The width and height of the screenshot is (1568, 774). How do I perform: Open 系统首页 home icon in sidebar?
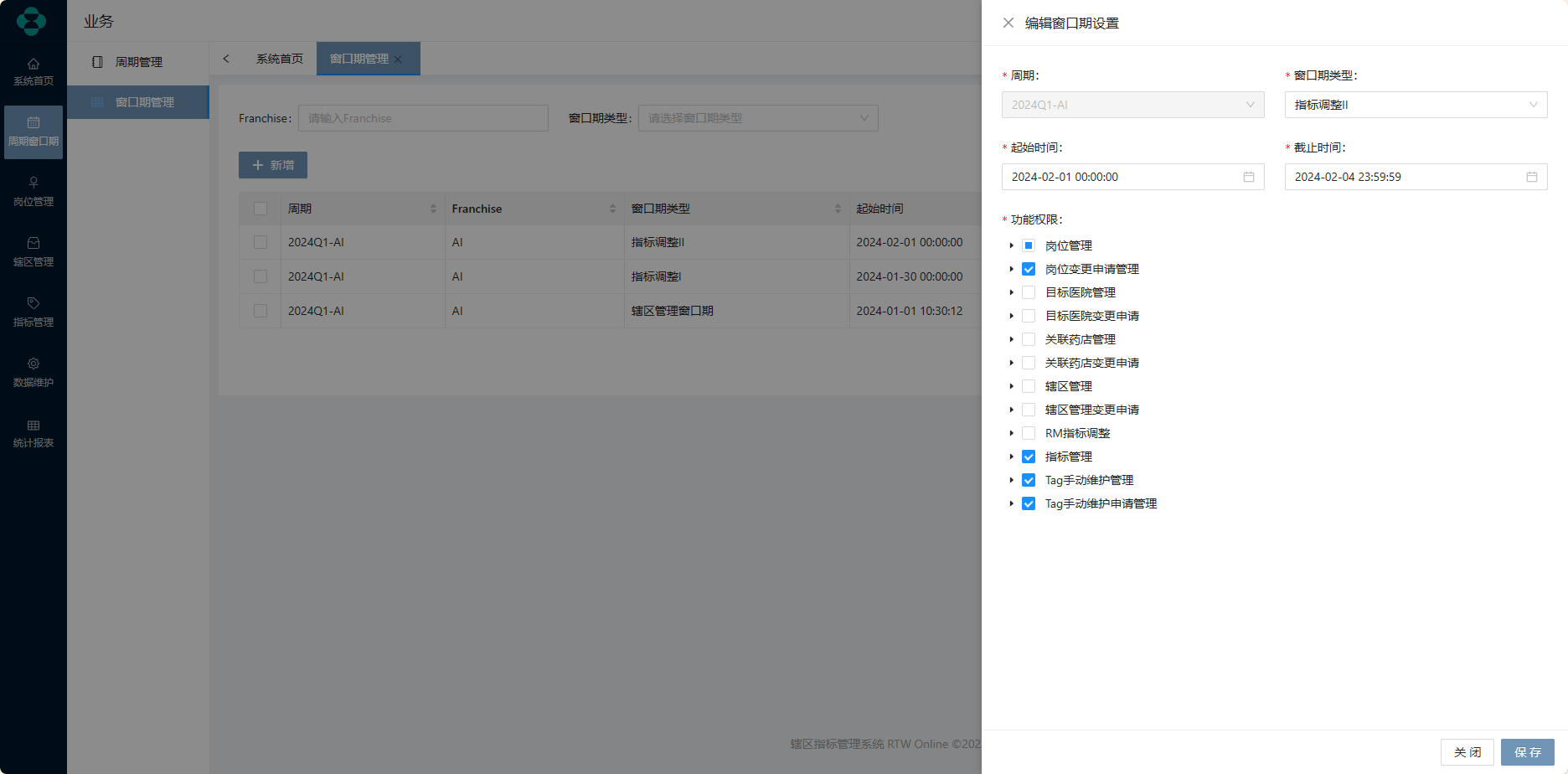[34, 64]
